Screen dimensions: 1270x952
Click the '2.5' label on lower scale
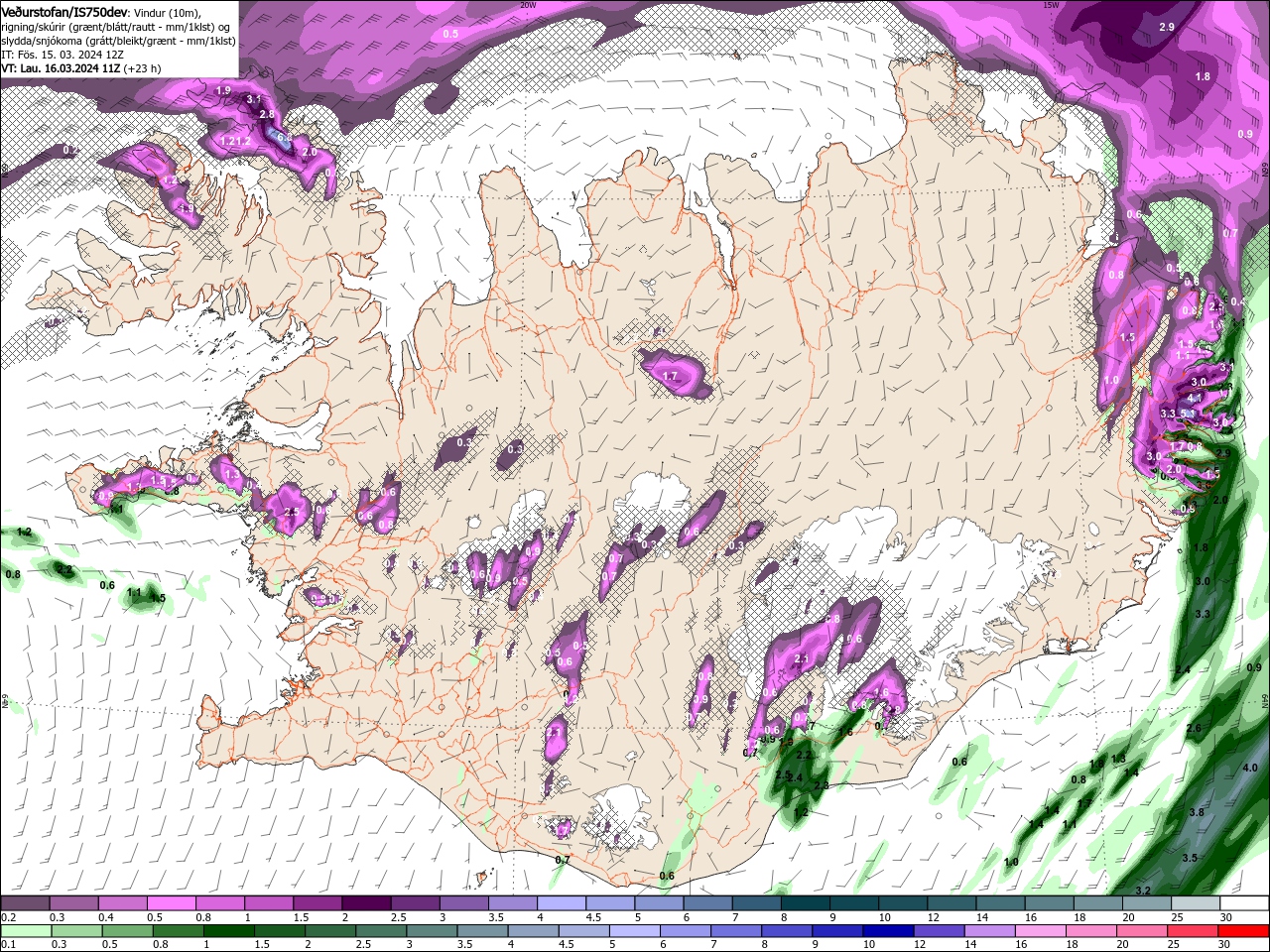[x=363, y=945]
